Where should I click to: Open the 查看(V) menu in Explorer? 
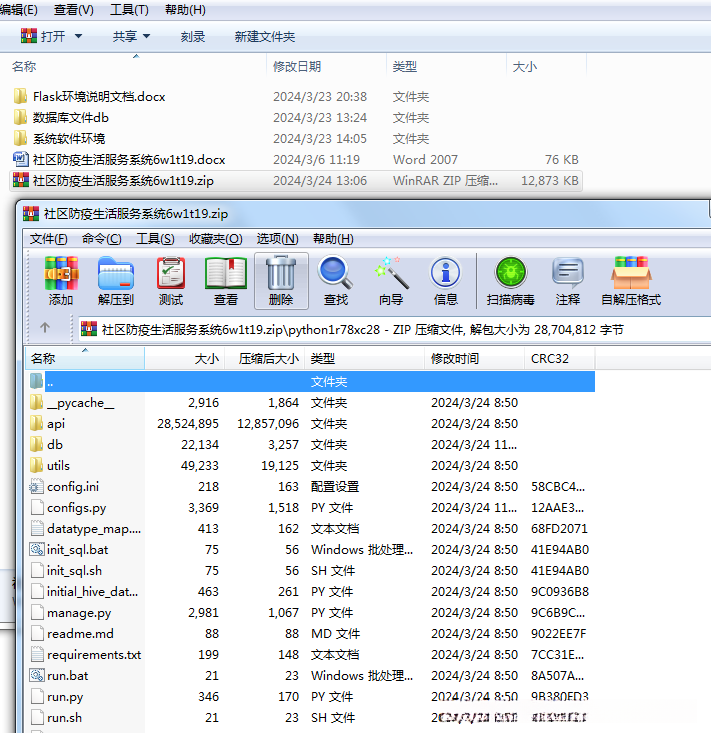(73, 9)
